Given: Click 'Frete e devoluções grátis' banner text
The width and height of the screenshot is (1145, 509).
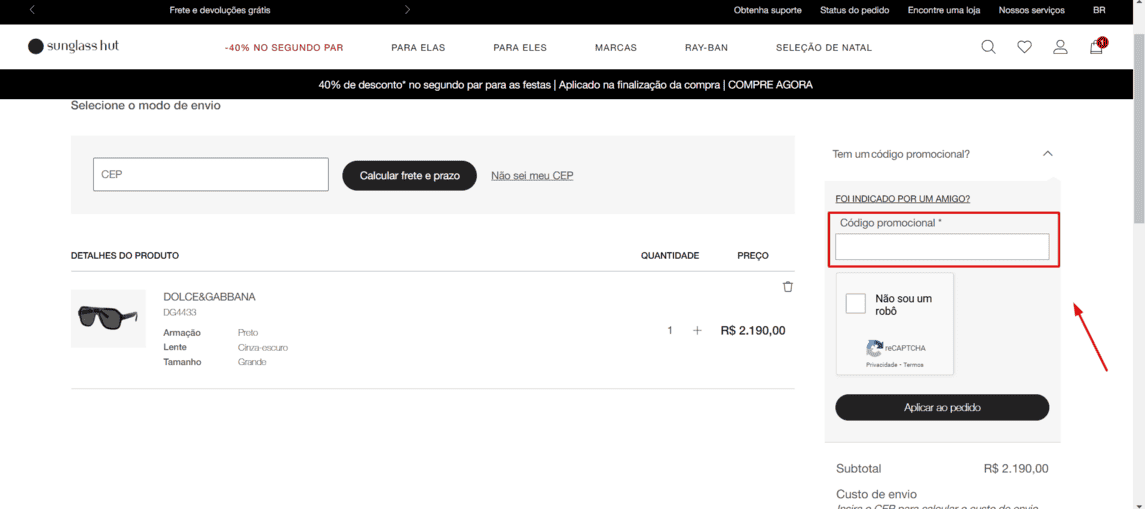Looking at the screenshot, I should point(220,10).
